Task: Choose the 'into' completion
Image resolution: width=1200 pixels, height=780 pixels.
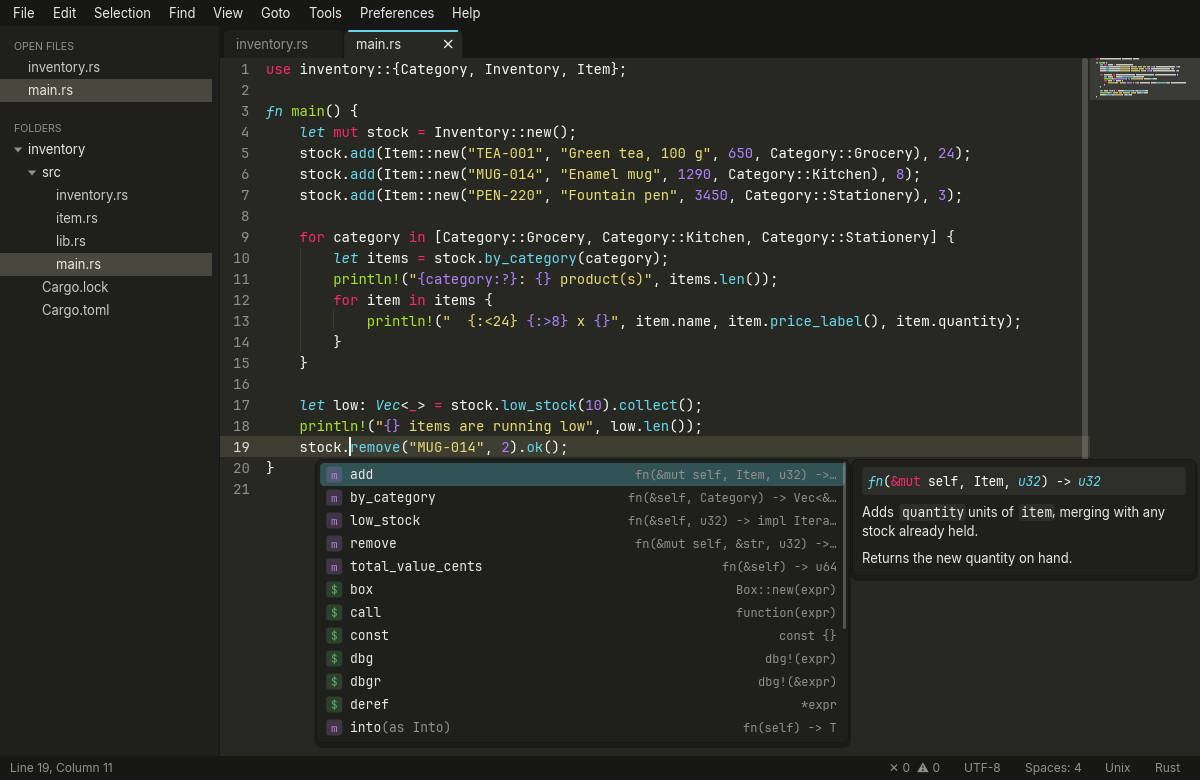Action: tap(581, 728)
